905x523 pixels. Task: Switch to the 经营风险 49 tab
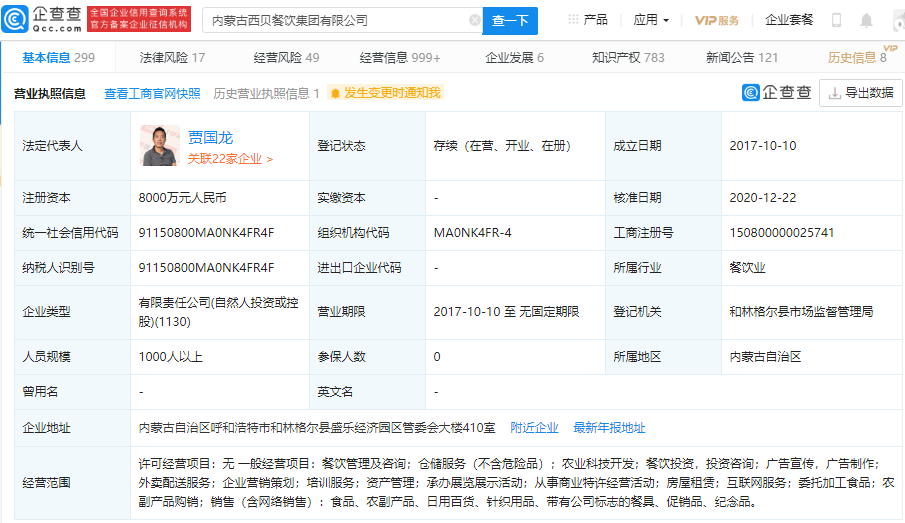click(286, 58)
